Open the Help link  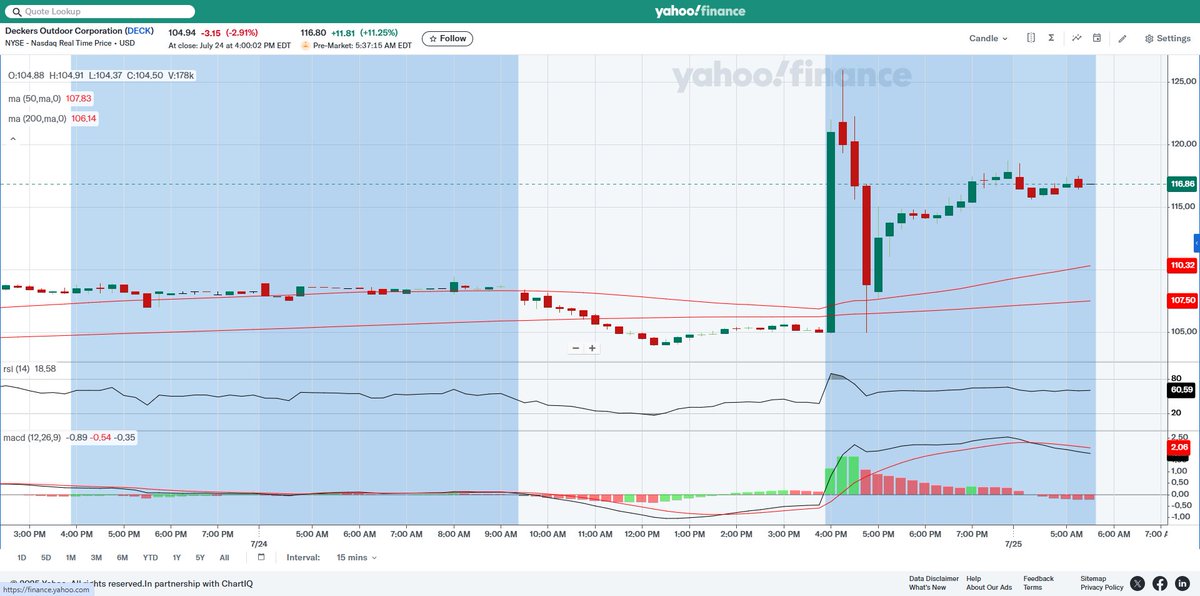click(x=974, y=578)
